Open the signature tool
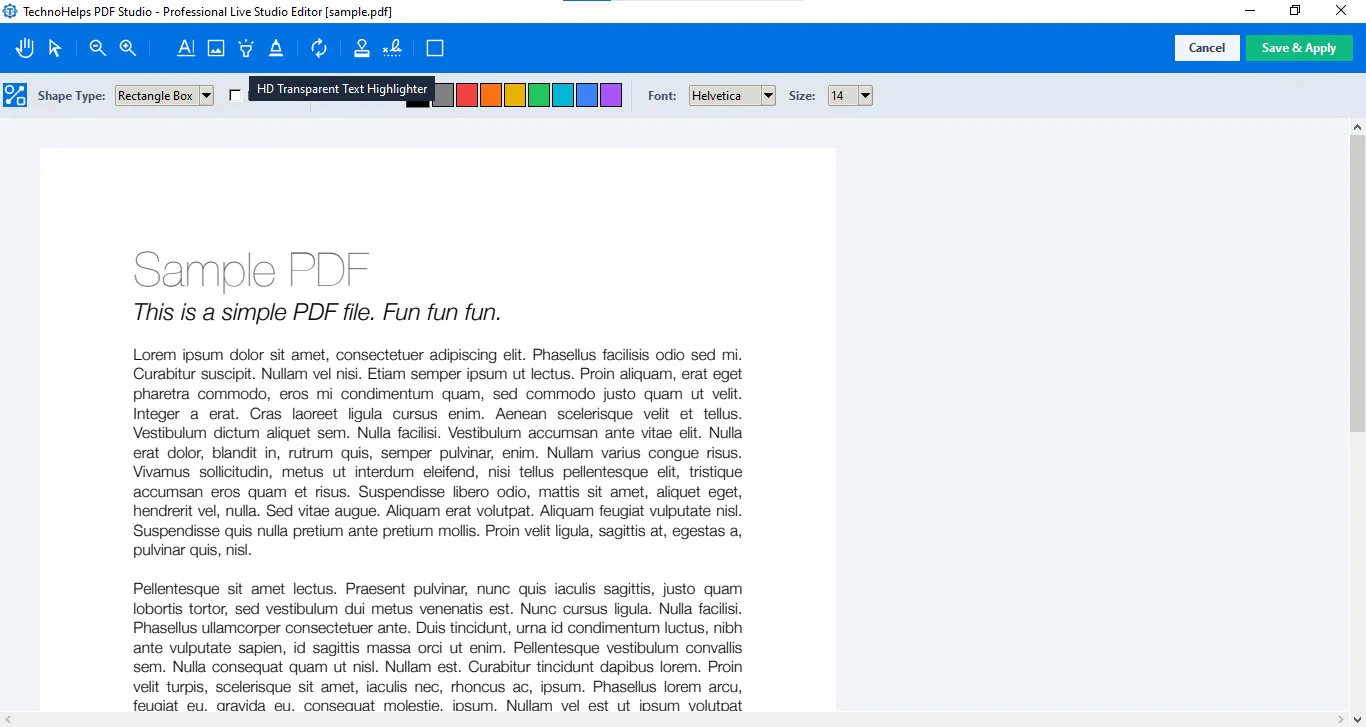This screenshot has height=727, width=1366. tap(392, 48)
